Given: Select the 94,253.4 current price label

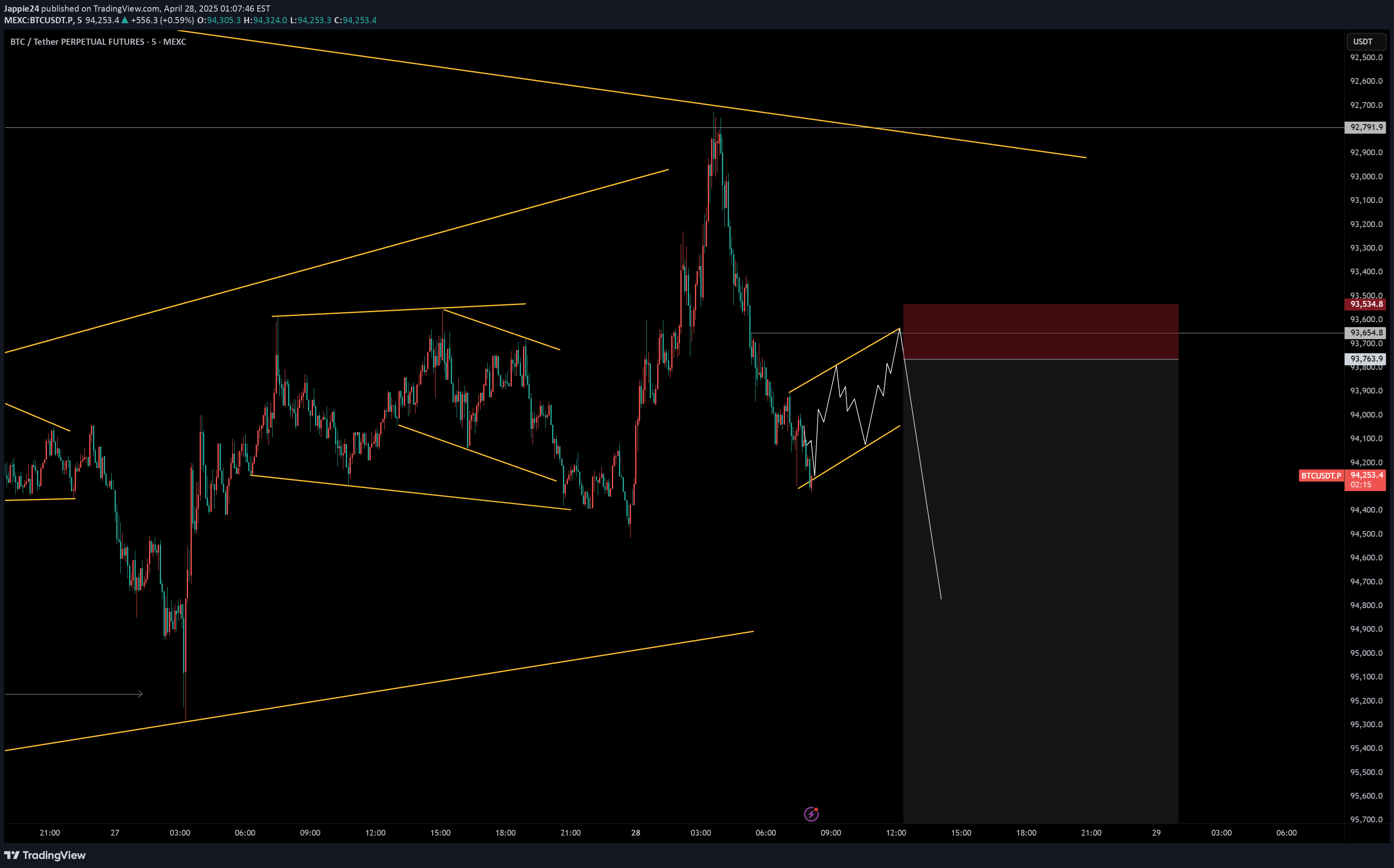Looking at the screenshot, I should [1367, 475].
